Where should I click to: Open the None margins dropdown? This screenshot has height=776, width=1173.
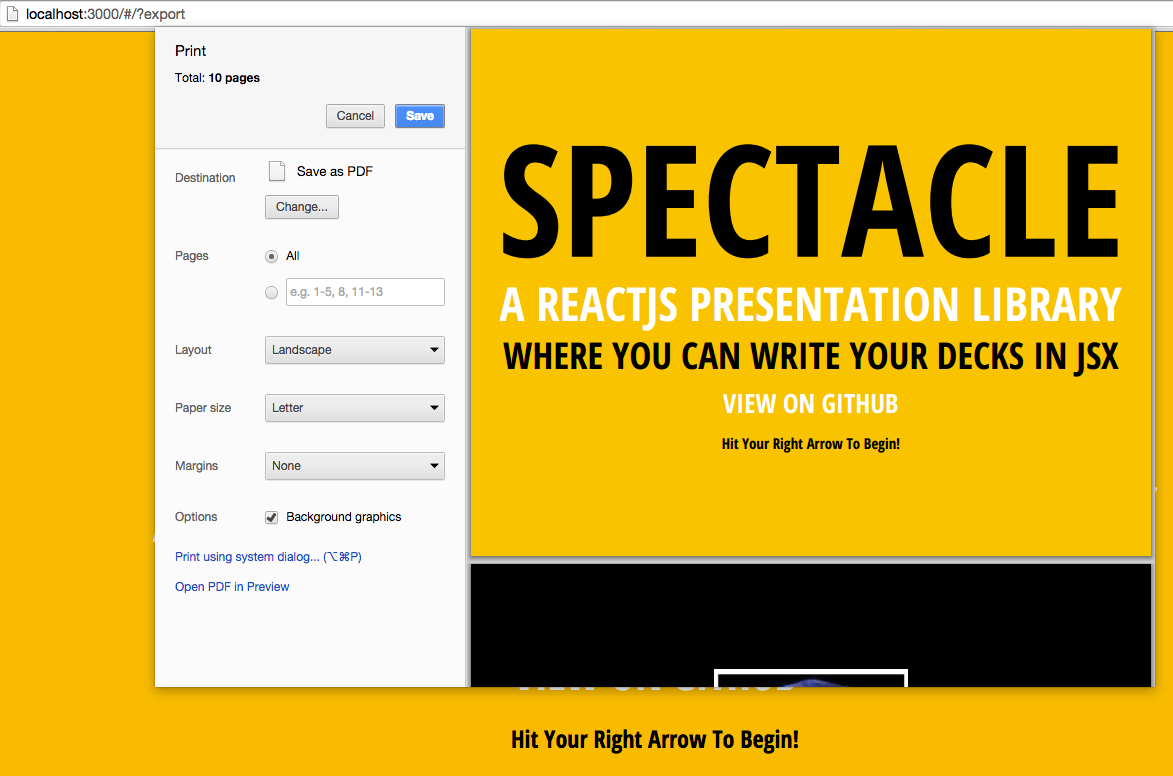(355, 465)
